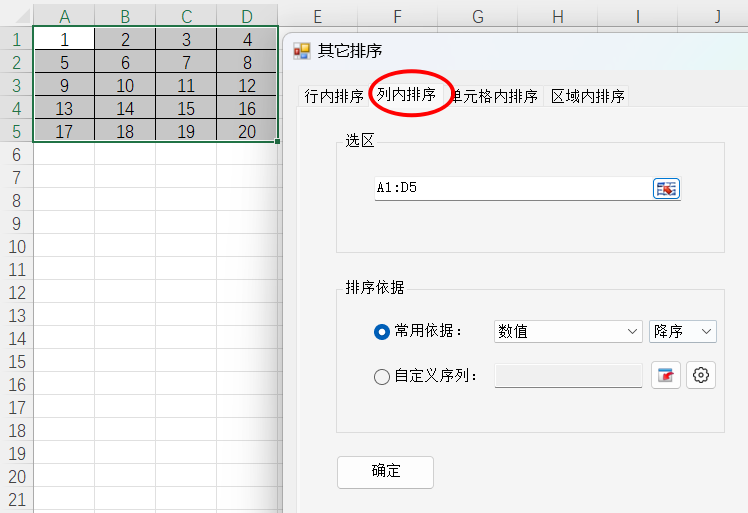748x513 pixels.
Task: Switch to the 列内排序 tab
Action: 406,94
